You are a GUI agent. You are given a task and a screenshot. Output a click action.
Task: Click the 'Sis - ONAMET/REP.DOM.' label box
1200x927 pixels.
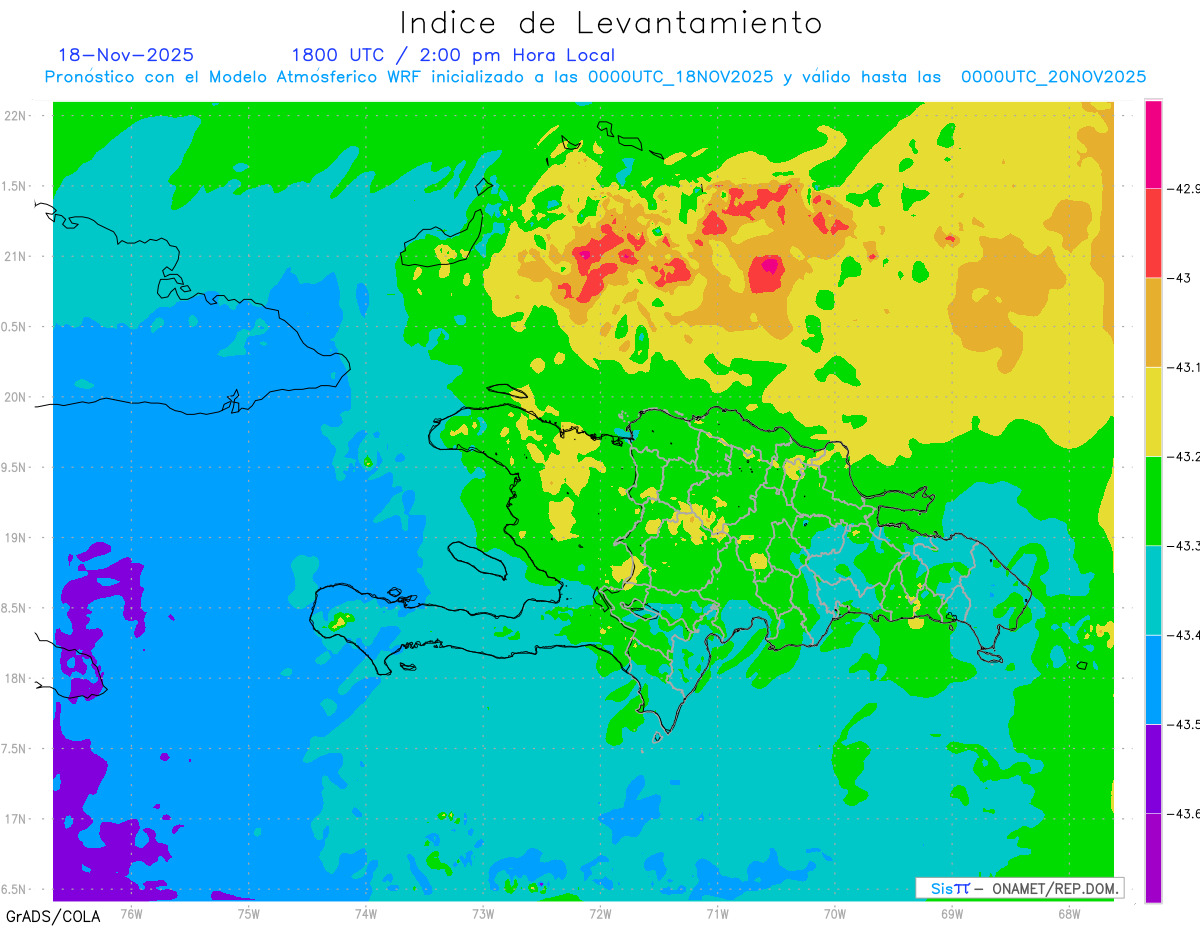tap(1019, 888)
